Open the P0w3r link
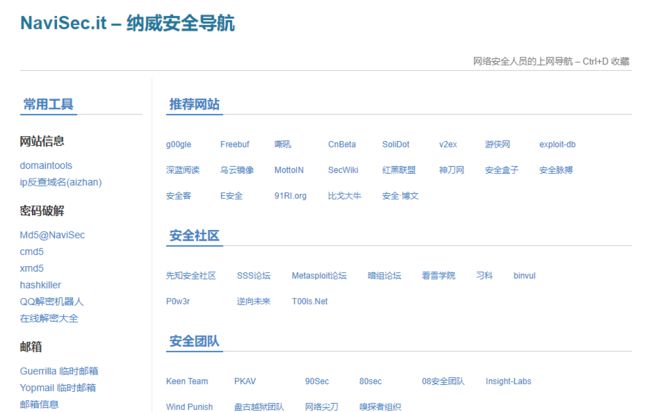The image size is (650, 412). (178, 301)
